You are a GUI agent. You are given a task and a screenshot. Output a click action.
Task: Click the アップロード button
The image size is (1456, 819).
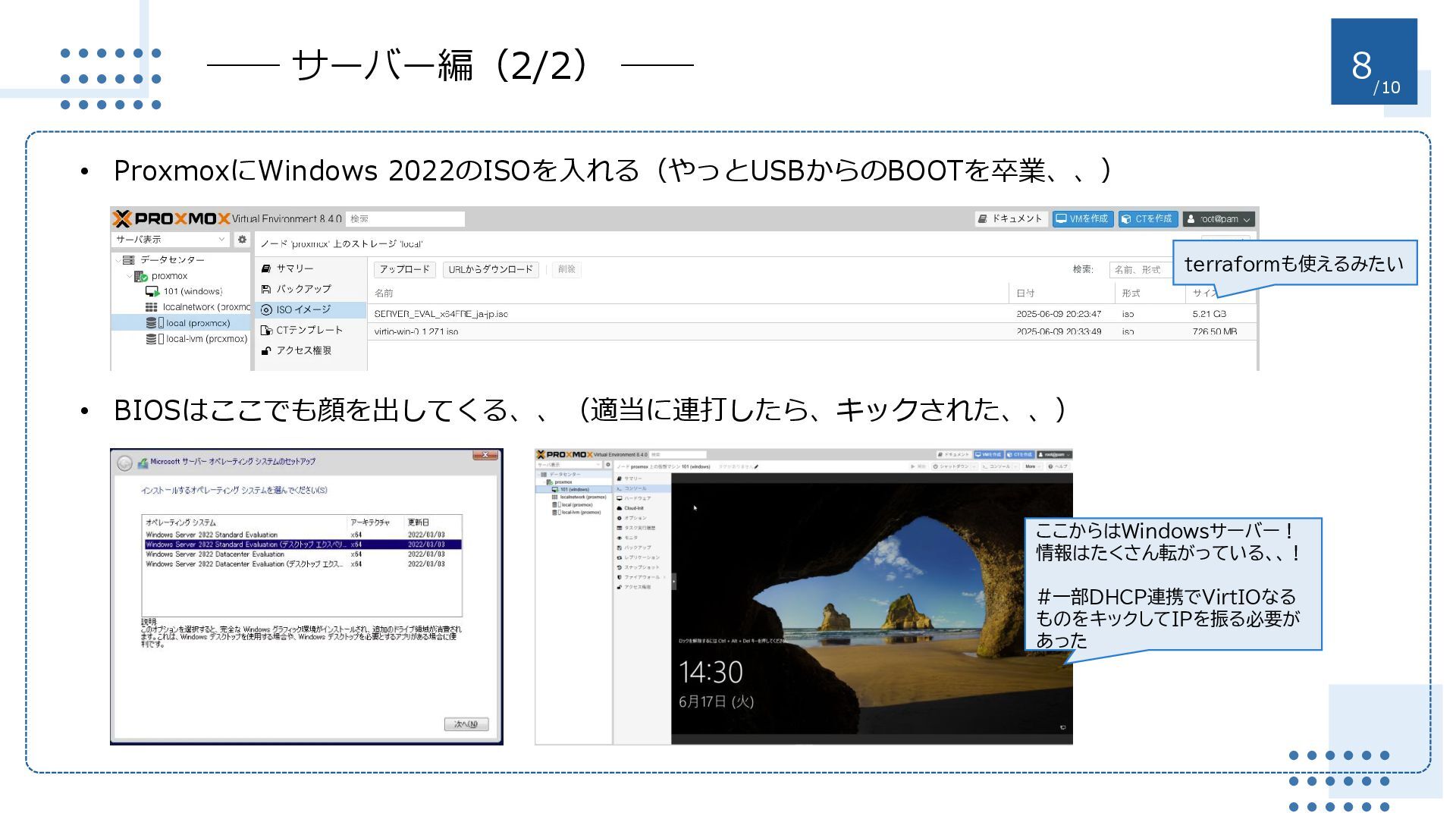404,269
